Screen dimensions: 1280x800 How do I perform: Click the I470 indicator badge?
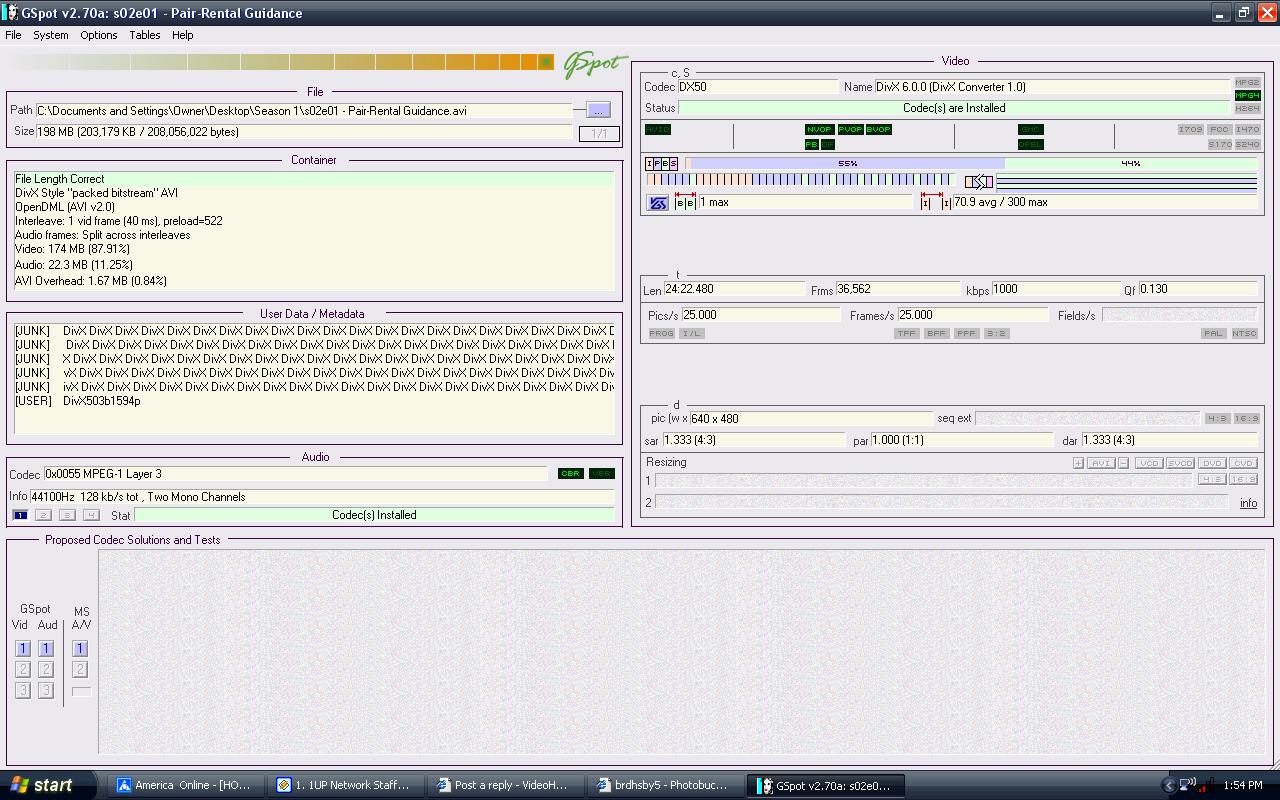coord(1247,130)
